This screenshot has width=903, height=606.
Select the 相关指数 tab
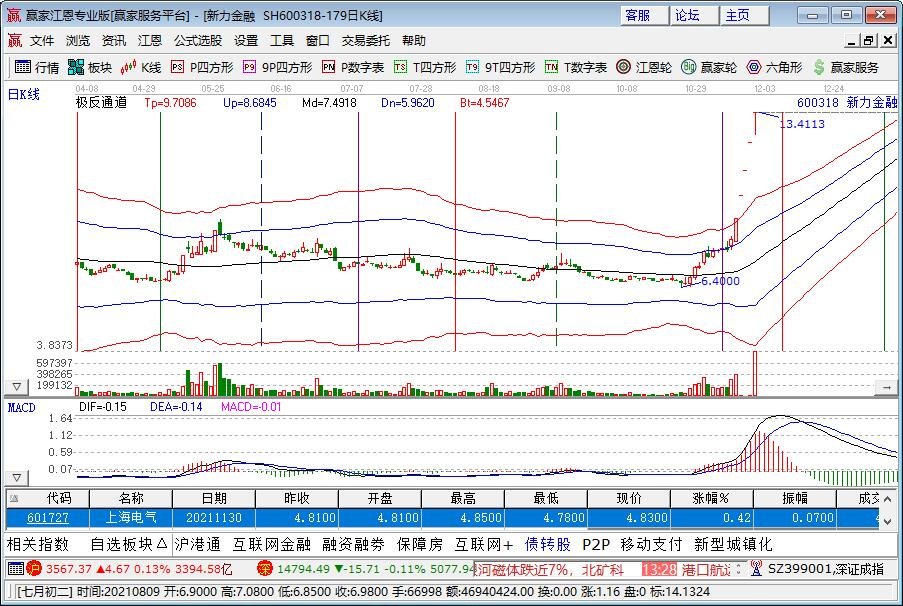coord(38,544)
